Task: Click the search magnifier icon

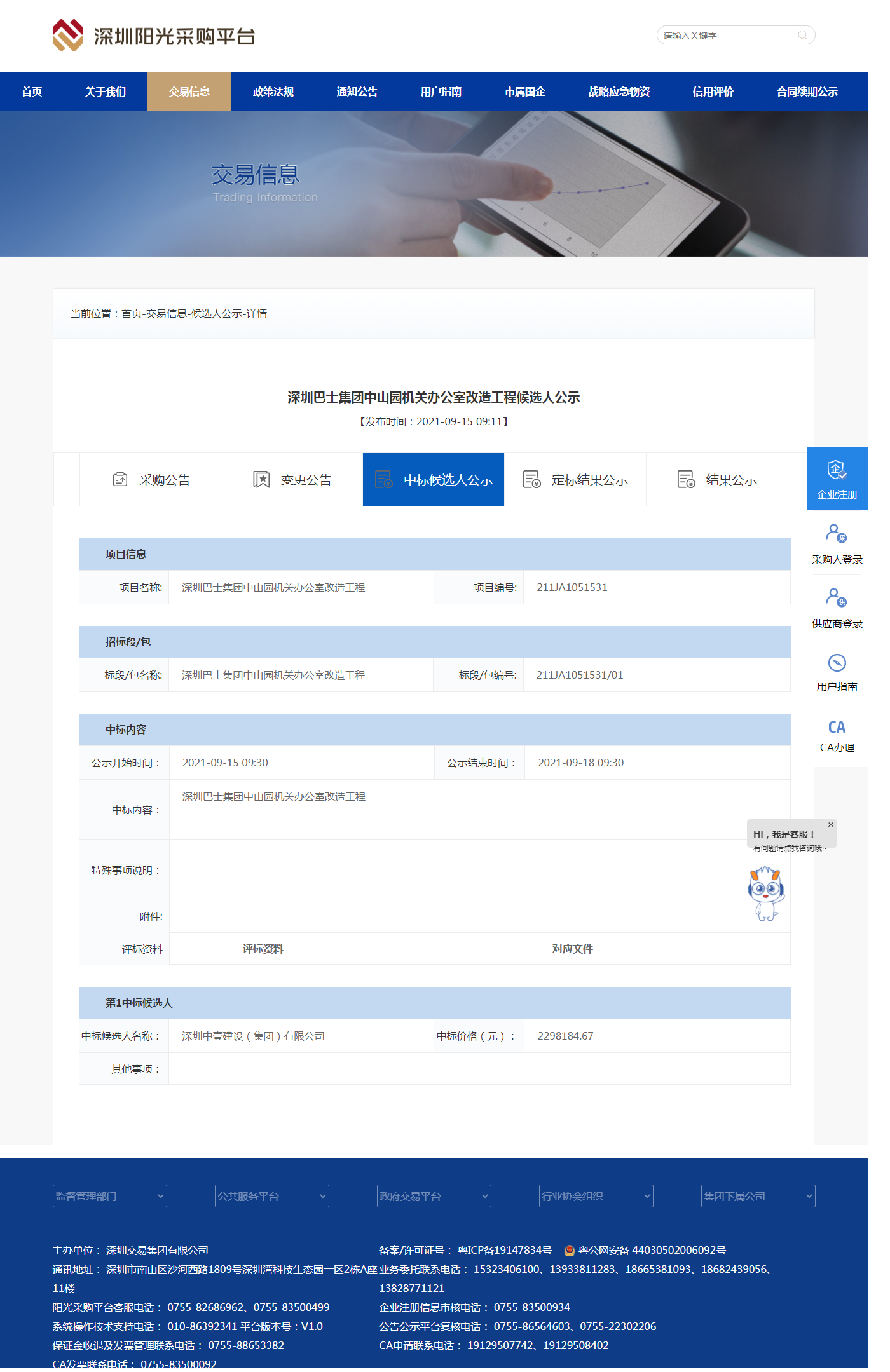Action: coord(802,35)
